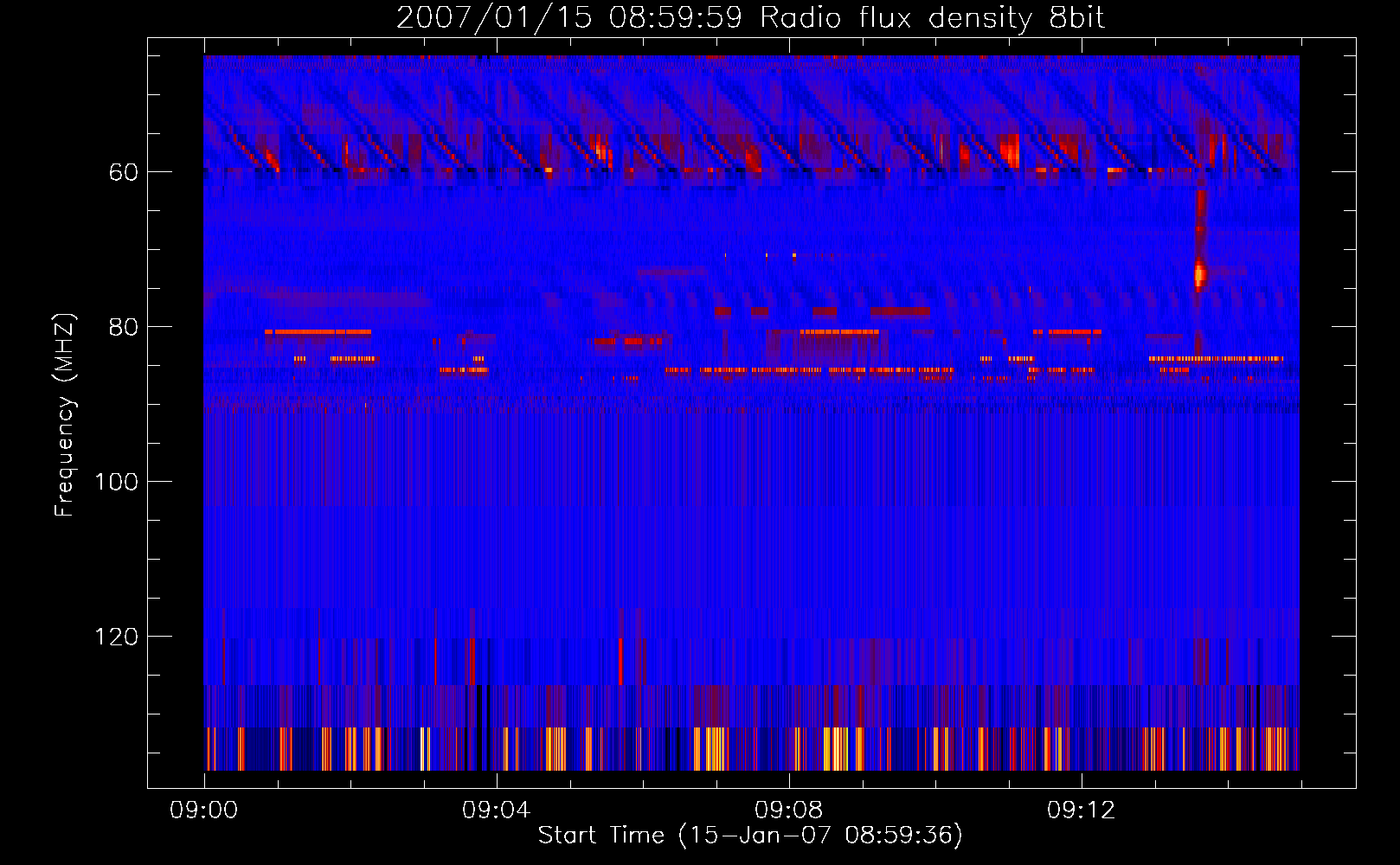Click the 'Frequency (MHZ)' axis label
The height and width of the screenshot is (865, 1400).
65,415
